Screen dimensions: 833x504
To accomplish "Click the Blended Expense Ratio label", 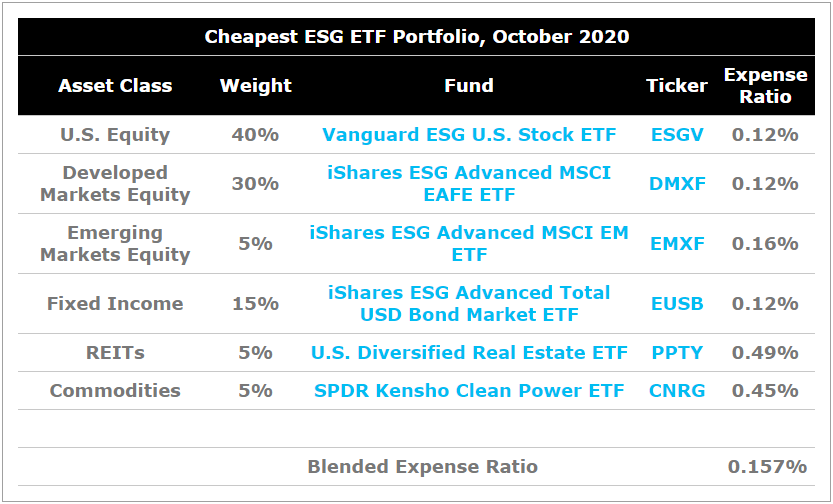I will [423, 467].
